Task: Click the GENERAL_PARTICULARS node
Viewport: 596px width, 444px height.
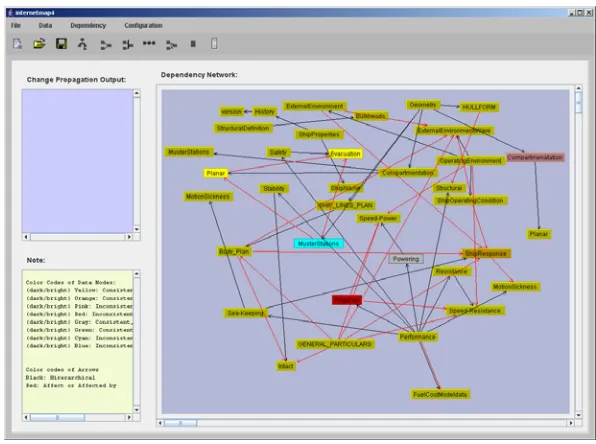Action: click(x=335, y=344)
